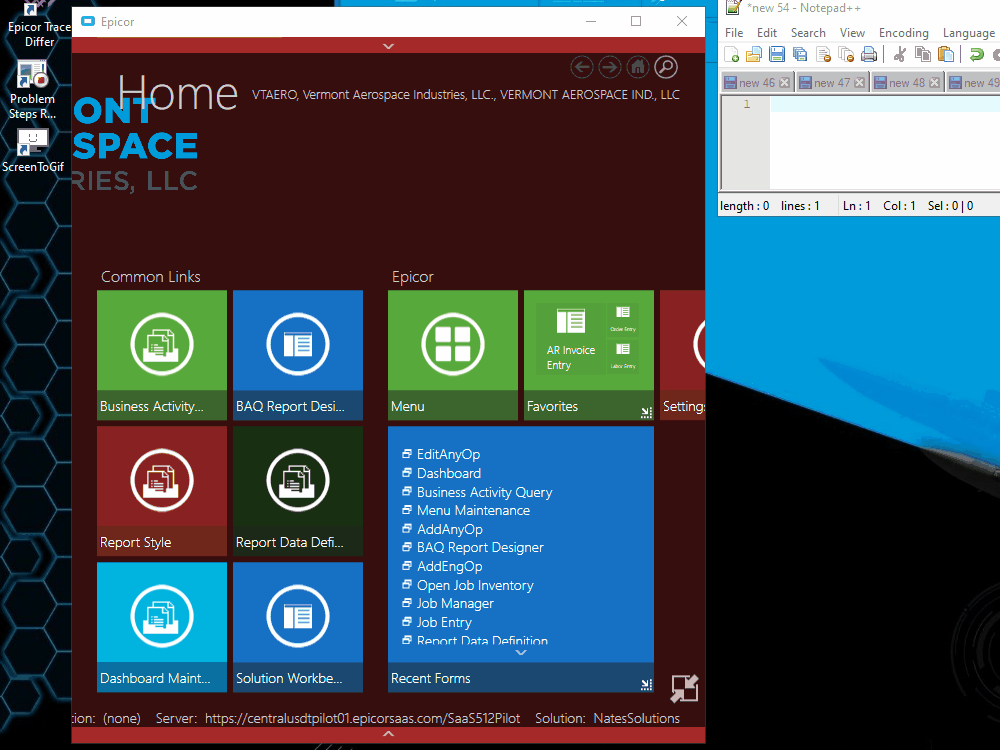1000x750 pixels.
Task: Click the Epicor Home icon in navigation bar
Action: [638, 67]
